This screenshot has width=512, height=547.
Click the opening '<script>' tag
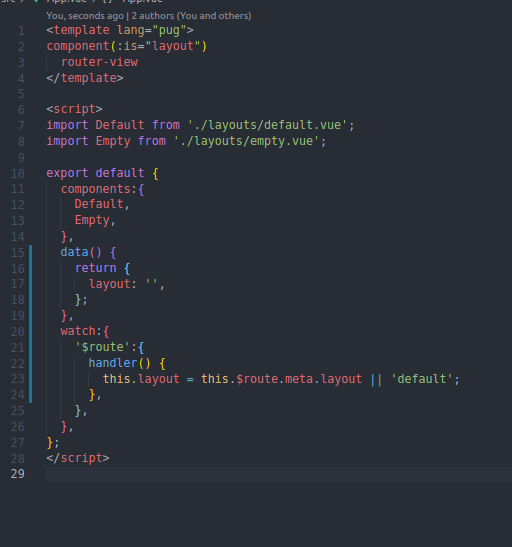pyautogui.click(x=74, y=109)
